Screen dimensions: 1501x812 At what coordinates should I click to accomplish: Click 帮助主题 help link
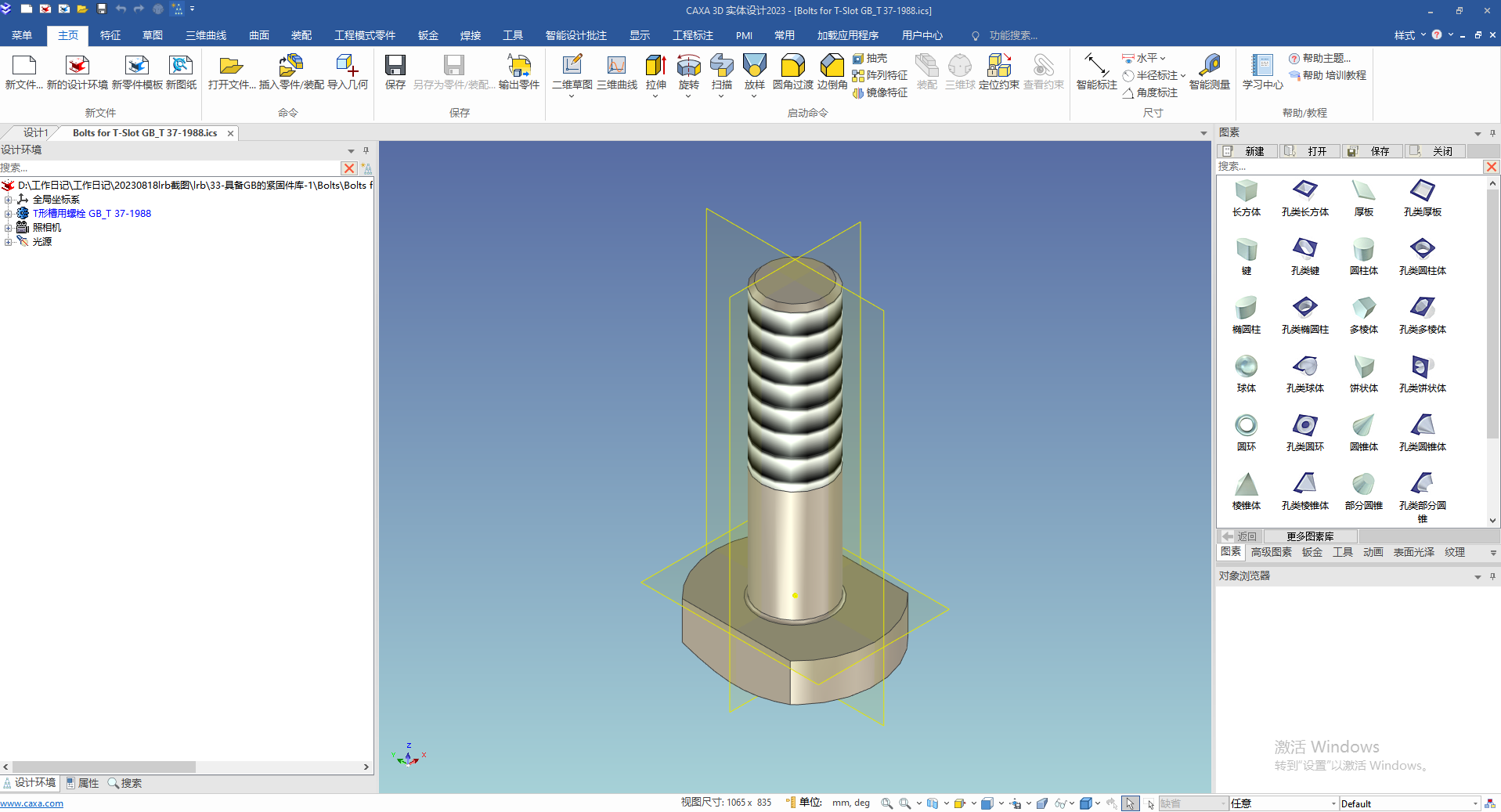click(1320, 59)
